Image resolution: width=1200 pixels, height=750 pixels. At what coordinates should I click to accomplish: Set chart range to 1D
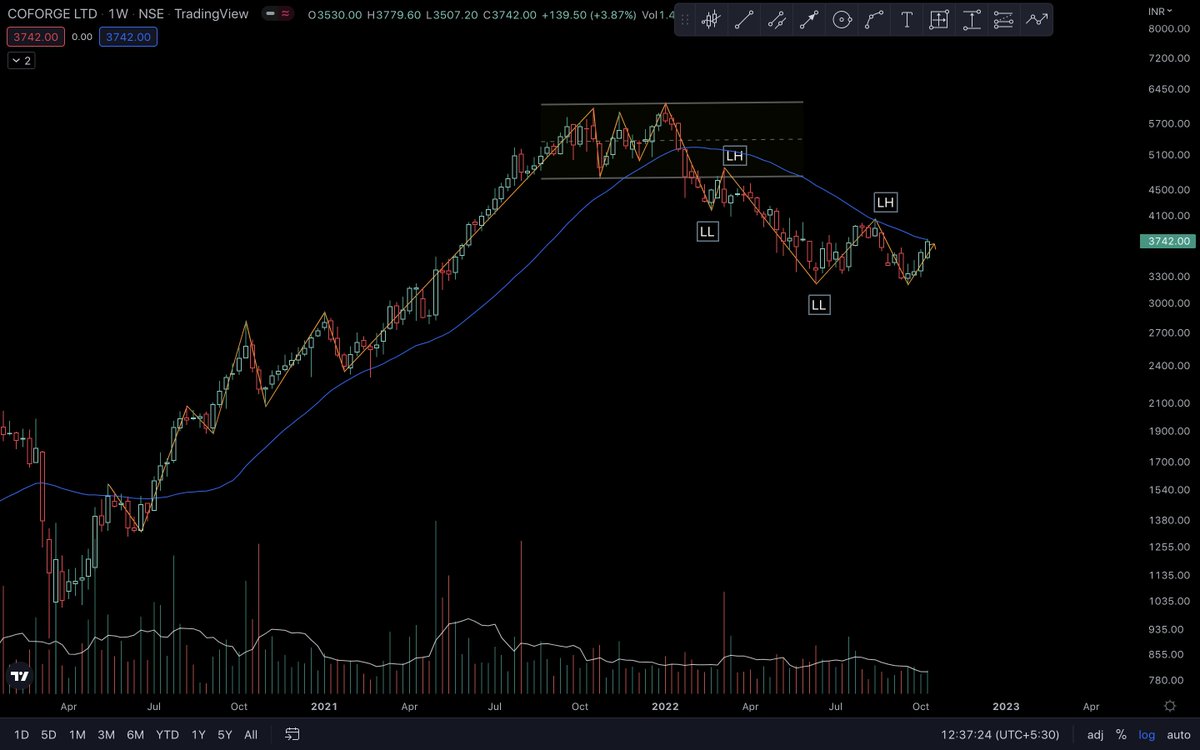21,734
